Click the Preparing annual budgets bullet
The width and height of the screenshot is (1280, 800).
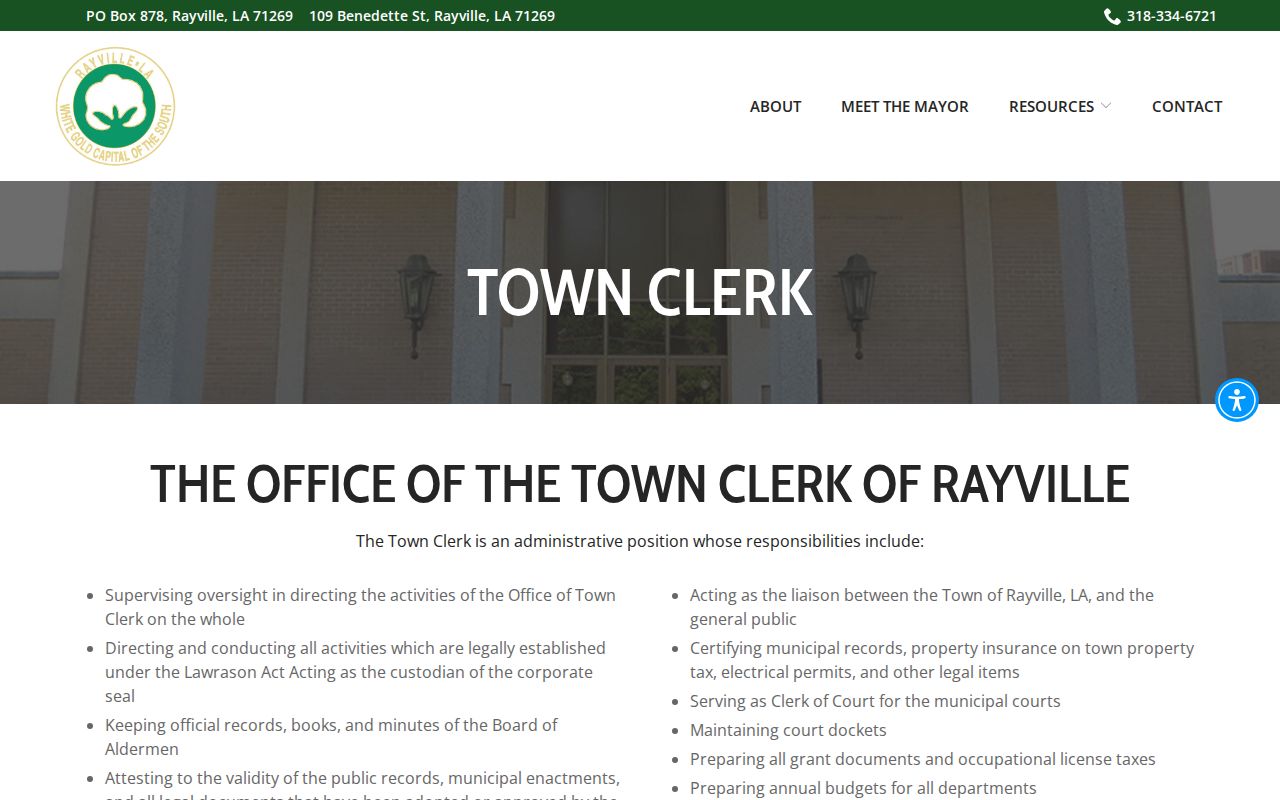(863, 788)
